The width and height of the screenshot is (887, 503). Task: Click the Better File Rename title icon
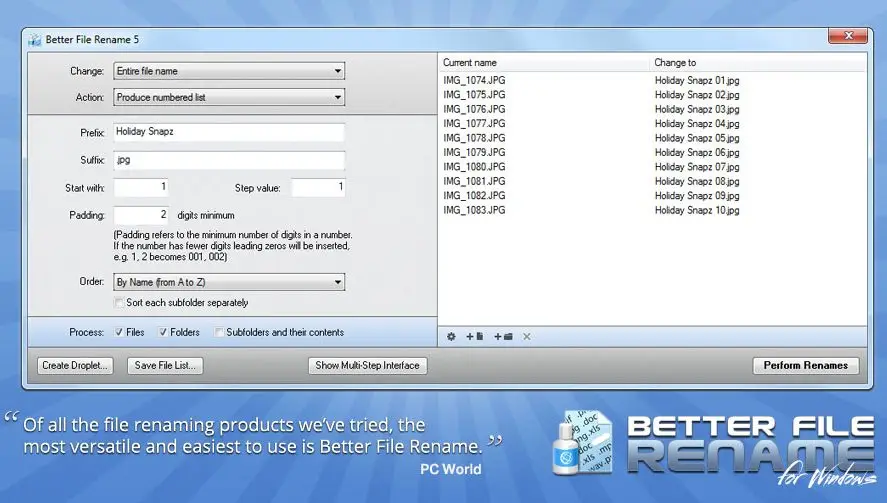pyautogui.click(x=35, y=40)
